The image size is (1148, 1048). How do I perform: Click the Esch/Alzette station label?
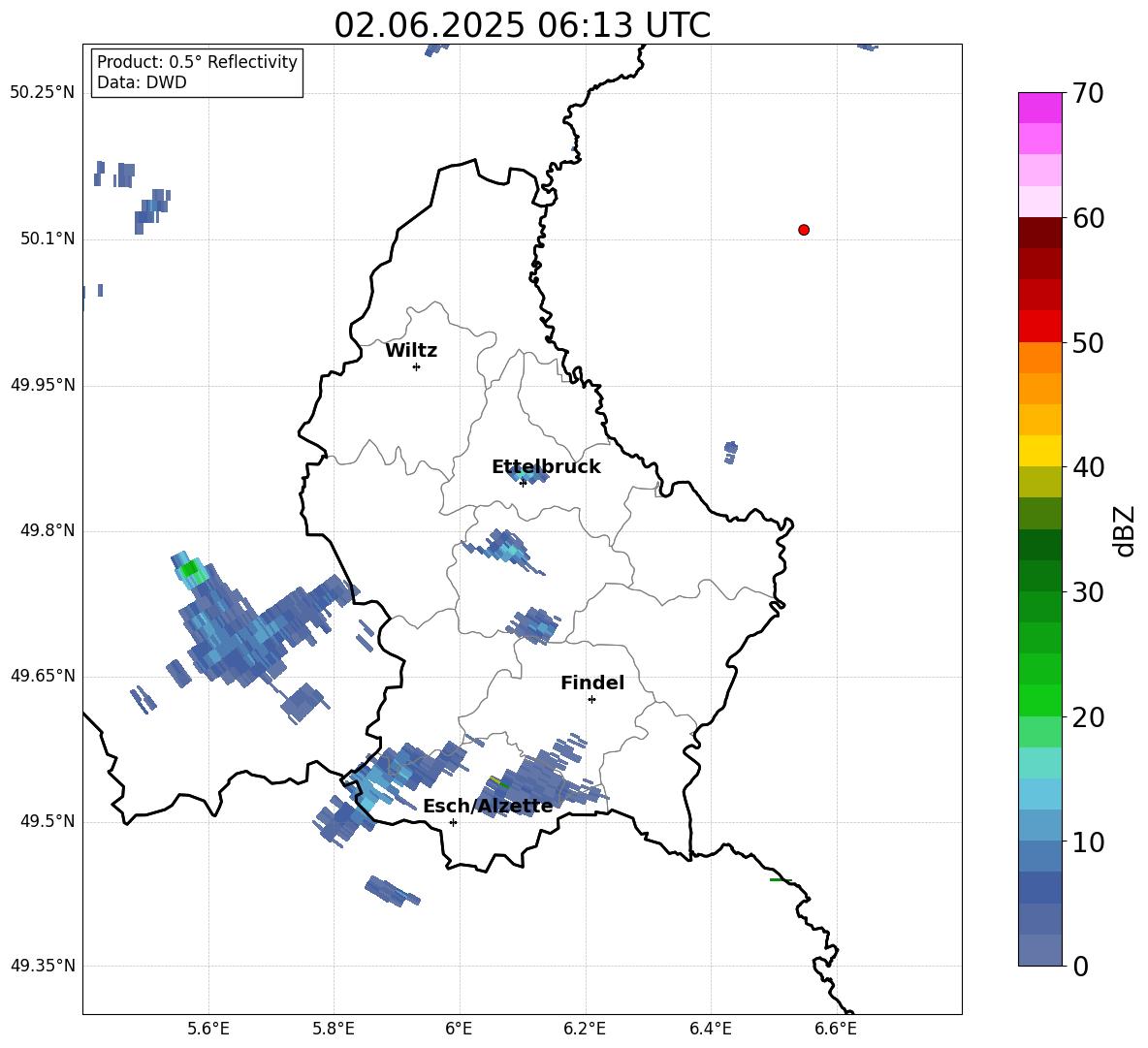[x=488, y=807]
